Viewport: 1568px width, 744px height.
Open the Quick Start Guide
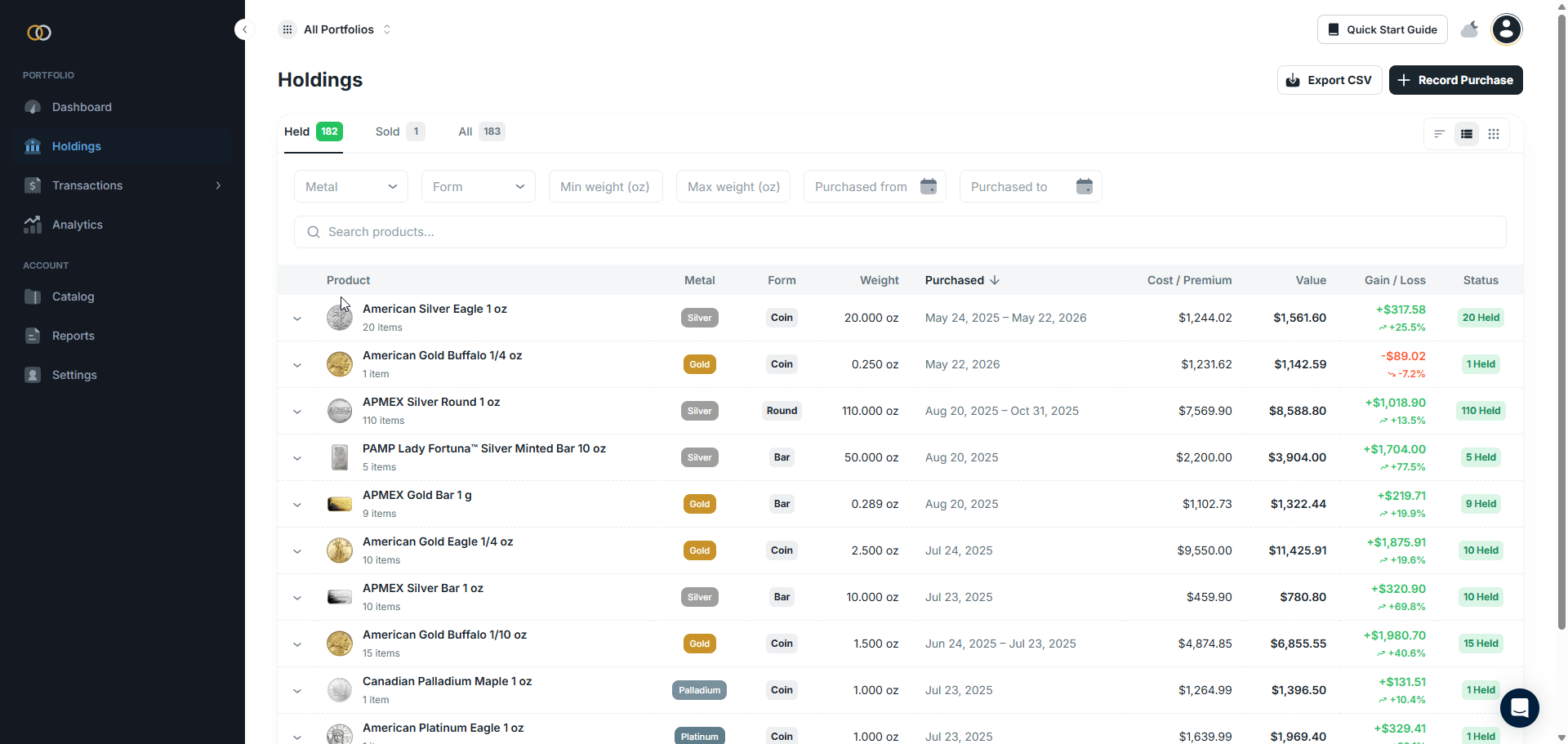point(1382,29)
